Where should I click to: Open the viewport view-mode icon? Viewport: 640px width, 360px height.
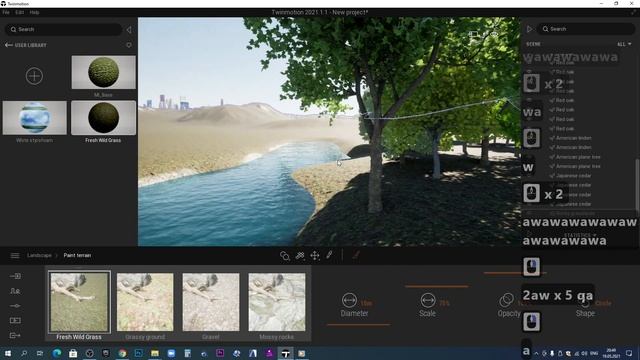[x=473, y=35]
